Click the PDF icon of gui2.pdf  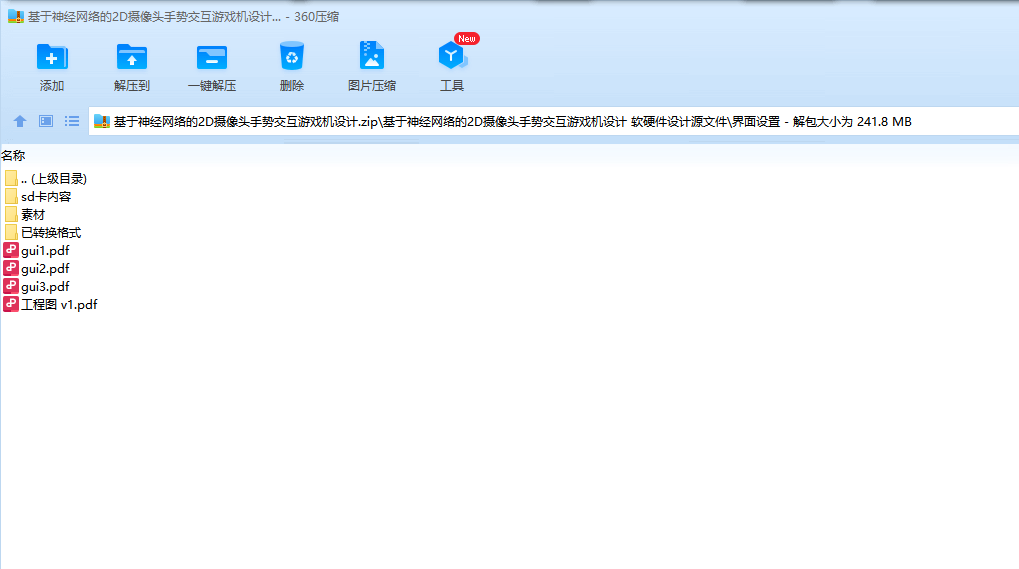(11, 268)
